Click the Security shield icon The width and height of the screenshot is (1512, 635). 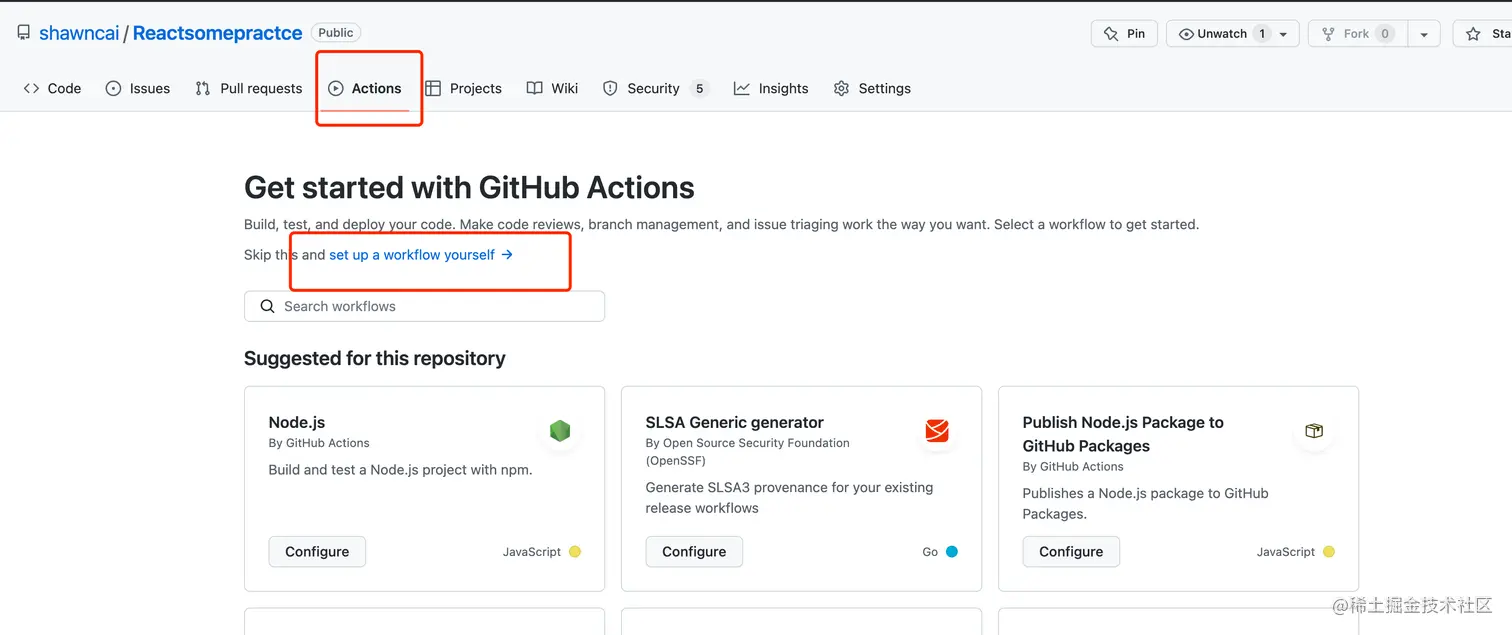[x=610, y=88]
